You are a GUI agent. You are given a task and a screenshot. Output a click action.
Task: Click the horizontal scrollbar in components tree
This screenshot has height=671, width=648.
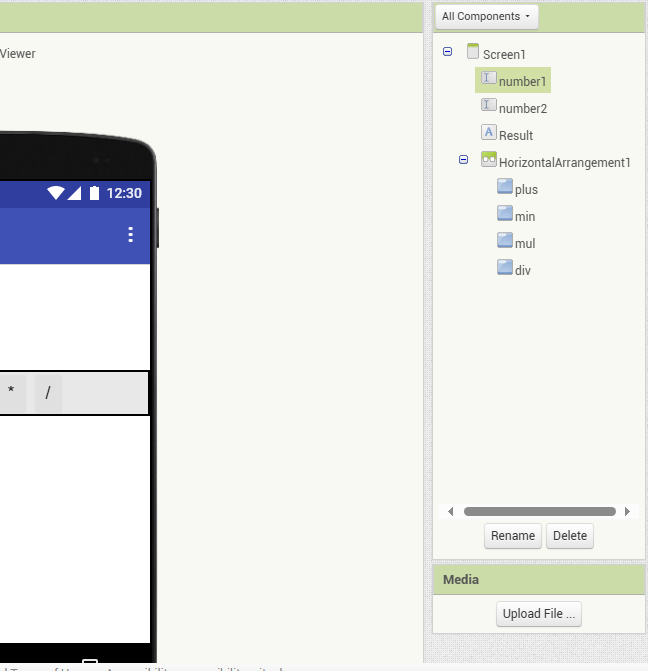539,511
